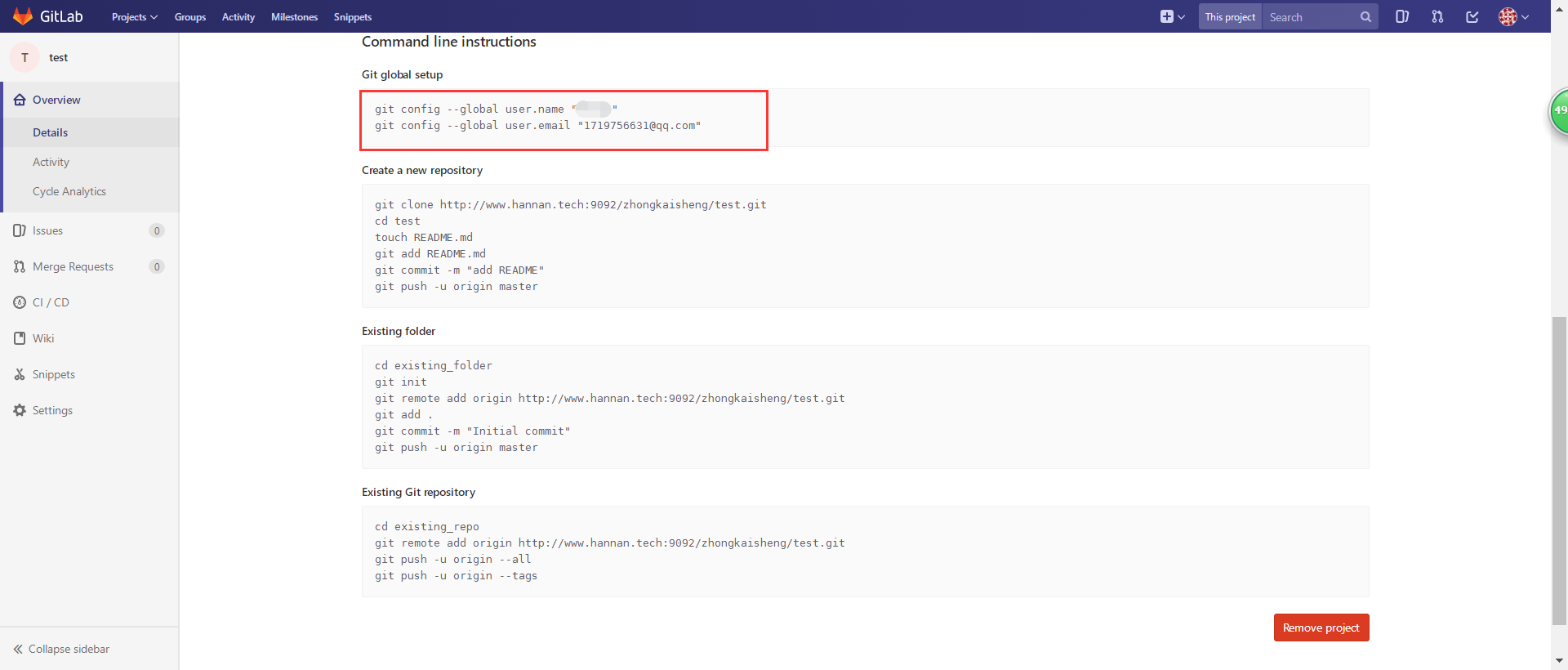This screenshot has height=670, width=1568.
Task: Open Milestones from the top navigation
Action: coord(294,17)
